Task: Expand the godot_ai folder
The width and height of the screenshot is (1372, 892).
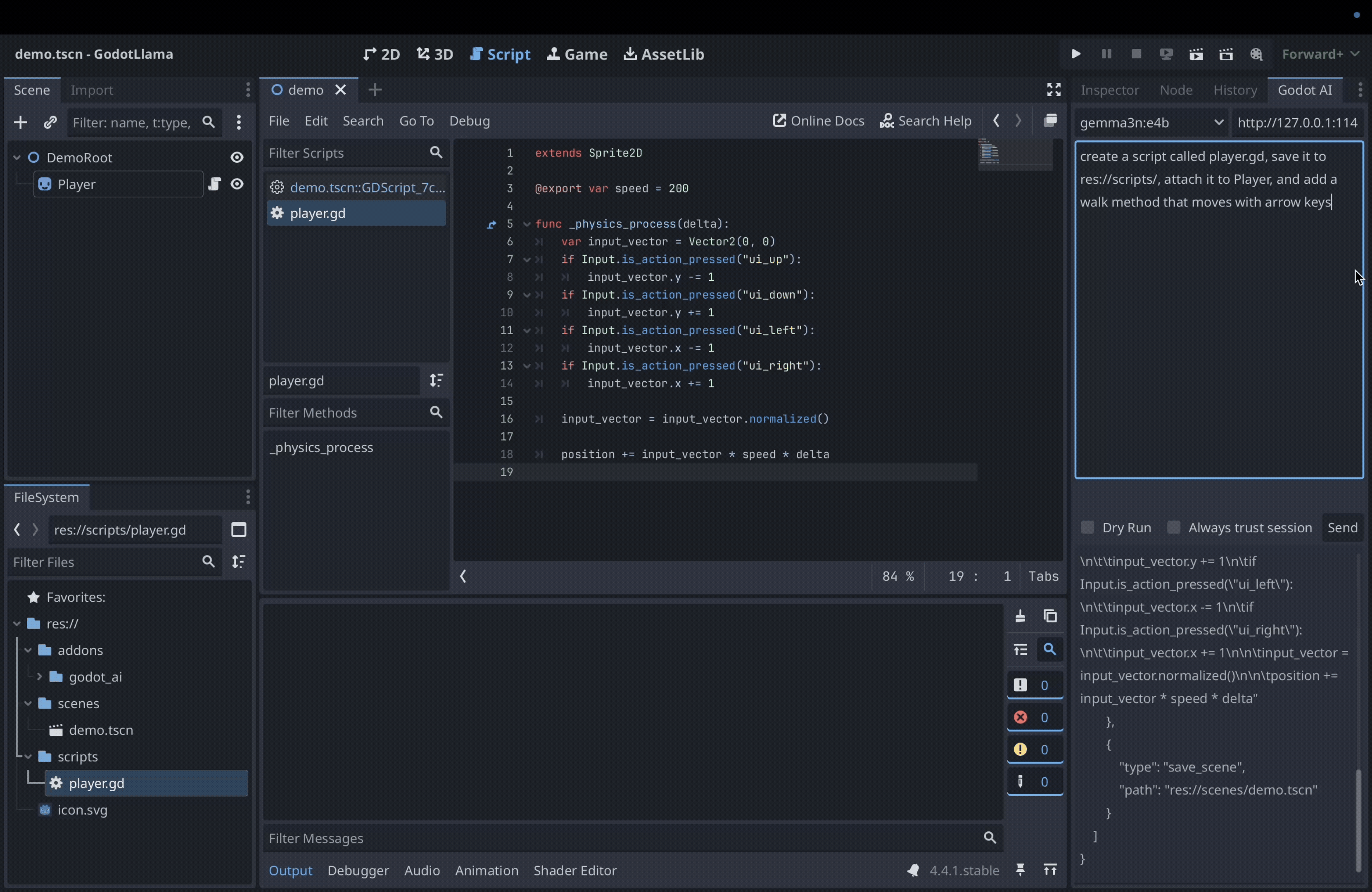Action: 39,677
